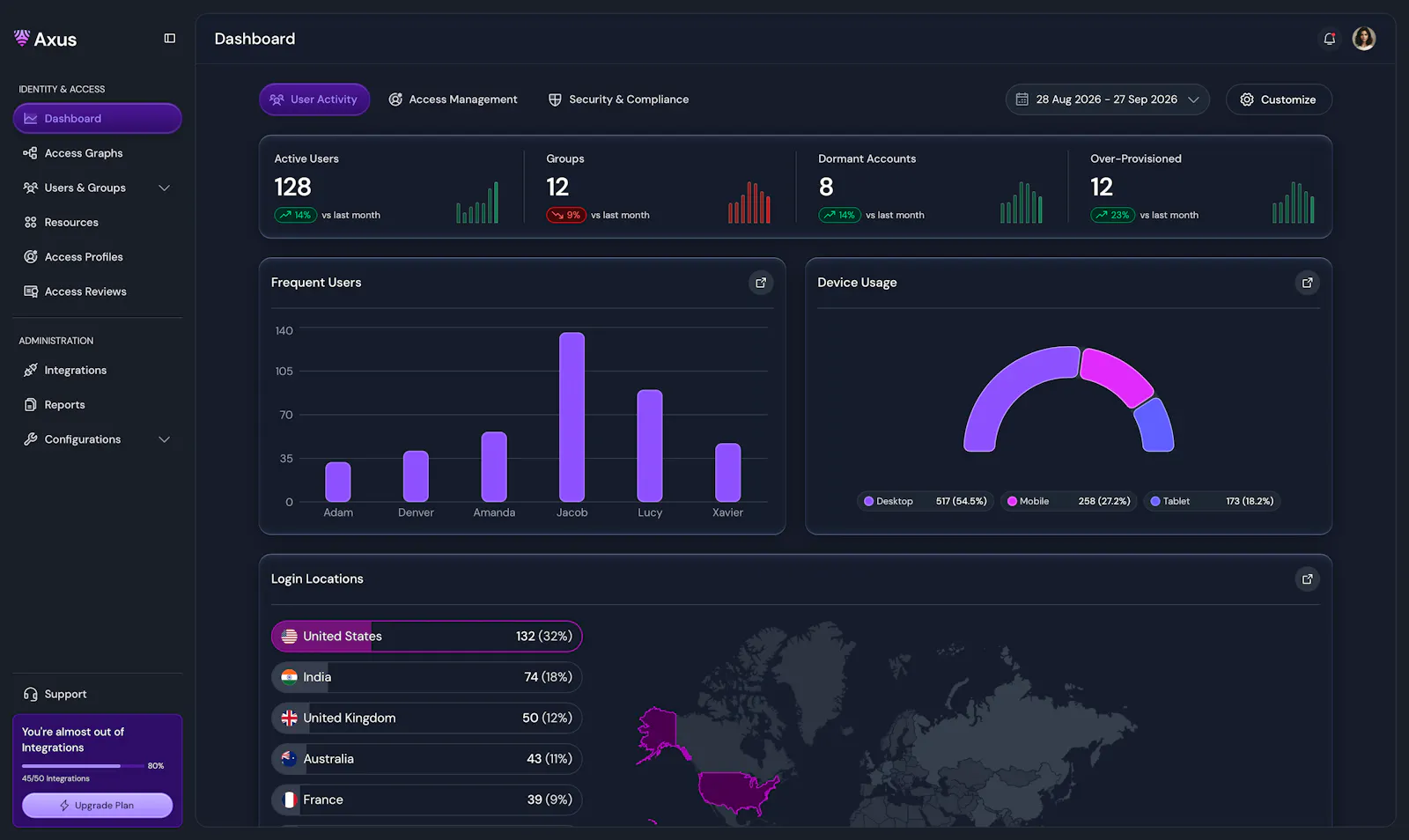This screenshot has width=1409, height=840.
Task: Select the Jacob bar in chart
Action: click(x=572, y=416)
